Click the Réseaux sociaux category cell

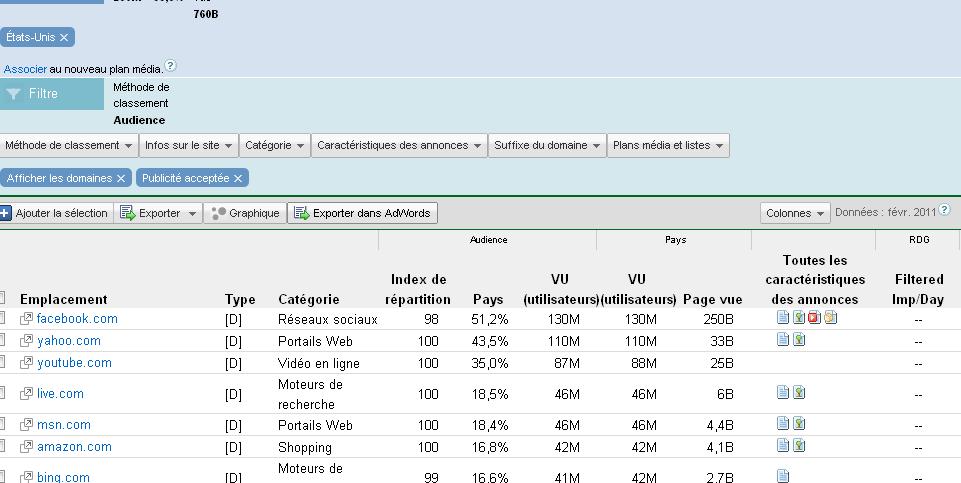pyautogui.click(x=328, y=319)
